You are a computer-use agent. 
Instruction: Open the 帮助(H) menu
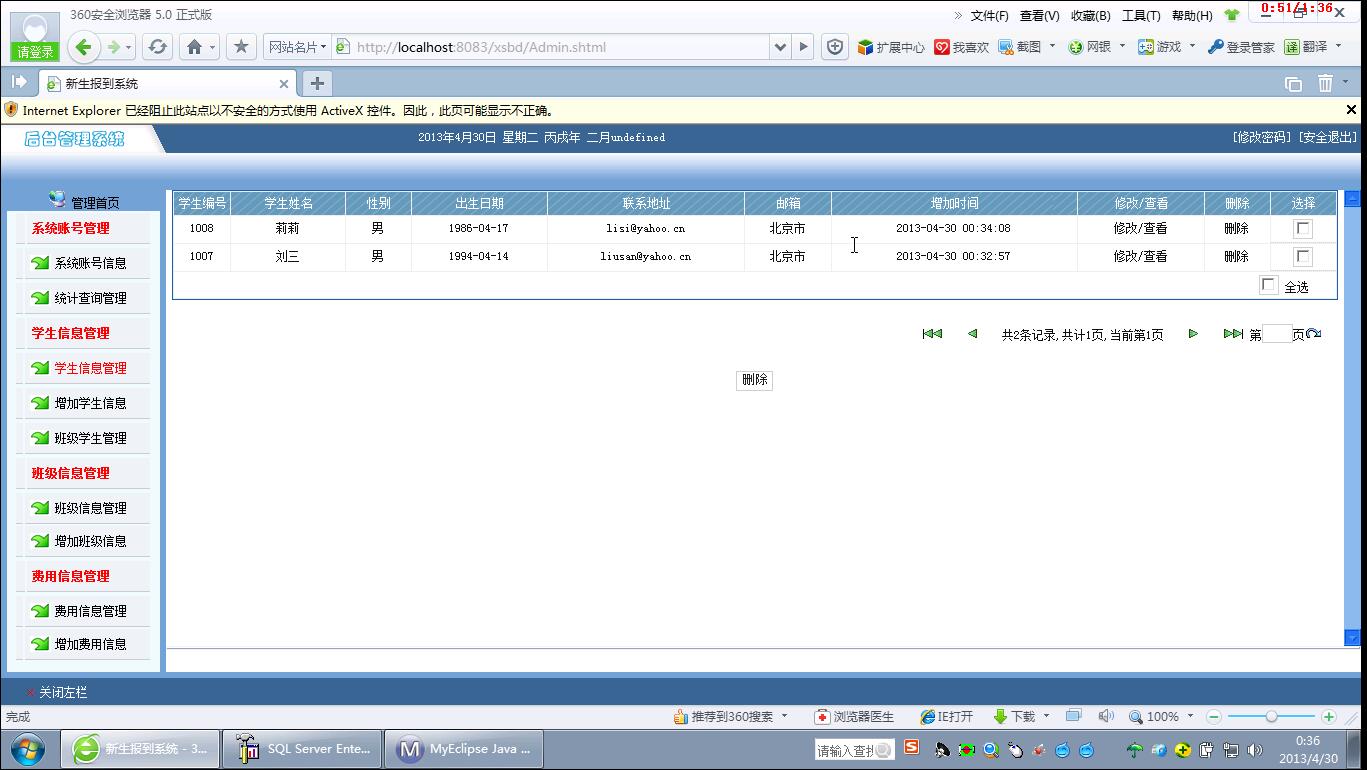click(1192, 15)
